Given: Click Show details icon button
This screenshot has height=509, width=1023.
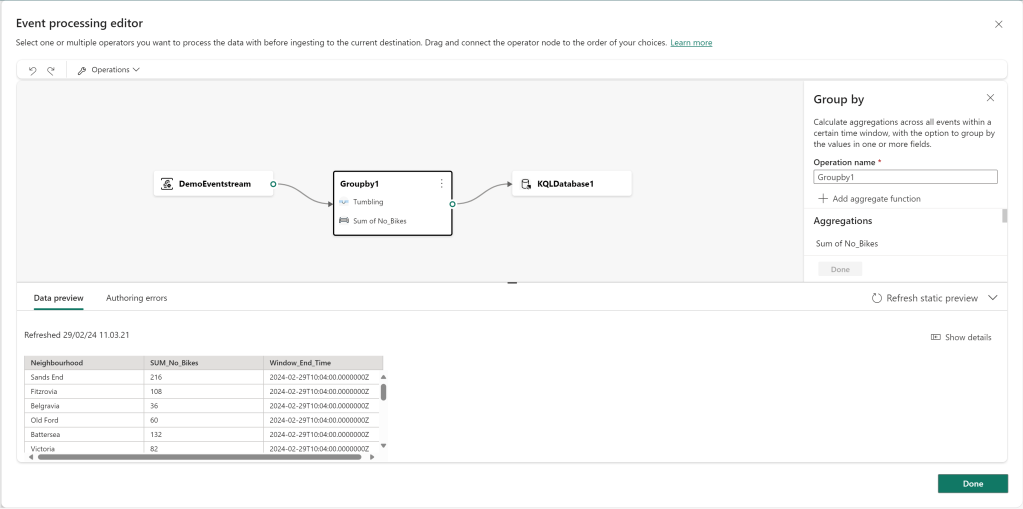Looking at the screenshot, I should coord(936,338).
